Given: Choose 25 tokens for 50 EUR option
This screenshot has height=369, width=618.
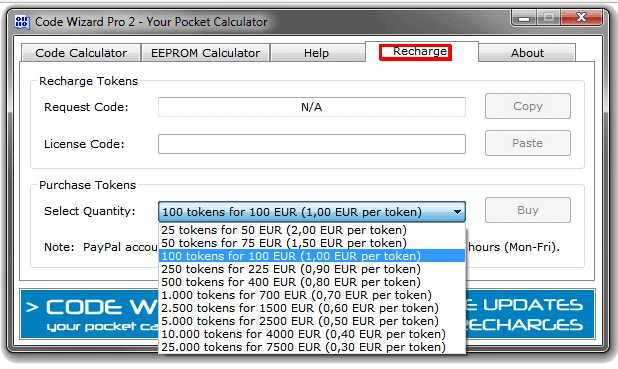Looking at the screenshot, I should (x=312, y=230).
